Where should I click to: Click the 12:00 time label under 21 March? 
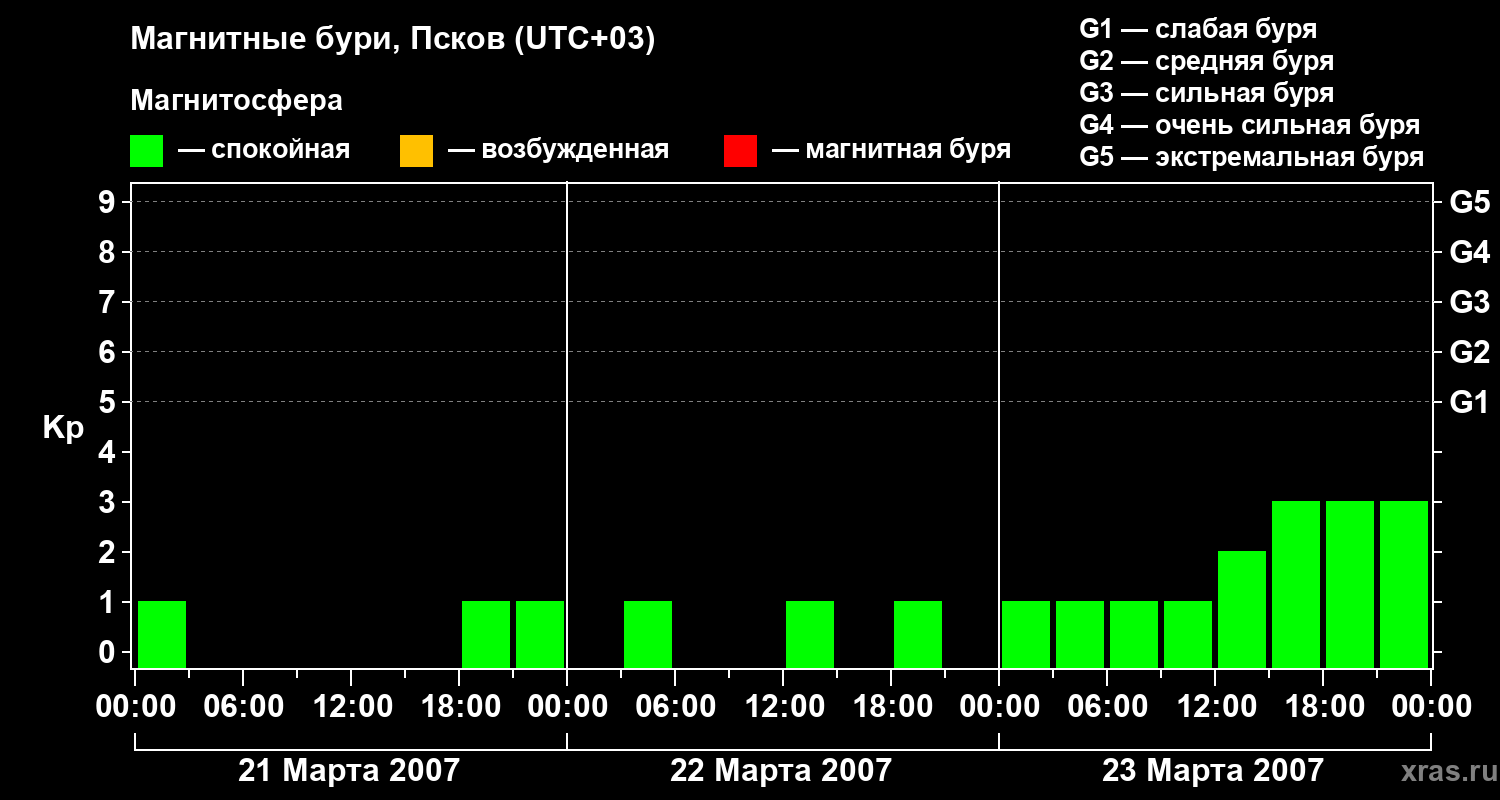pyautogui.click(x=351, y=707)
